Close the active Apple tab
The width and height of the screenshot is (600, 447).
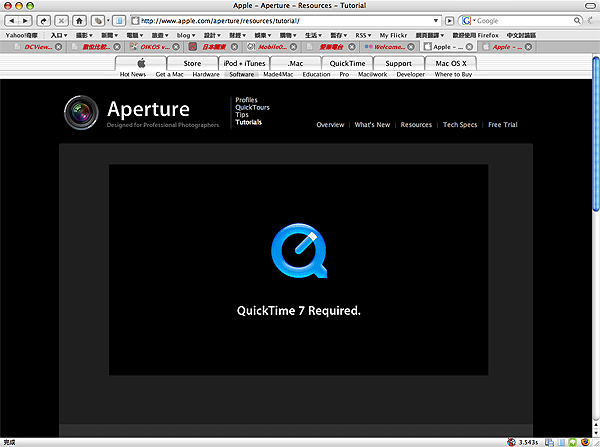coord(469,47)
